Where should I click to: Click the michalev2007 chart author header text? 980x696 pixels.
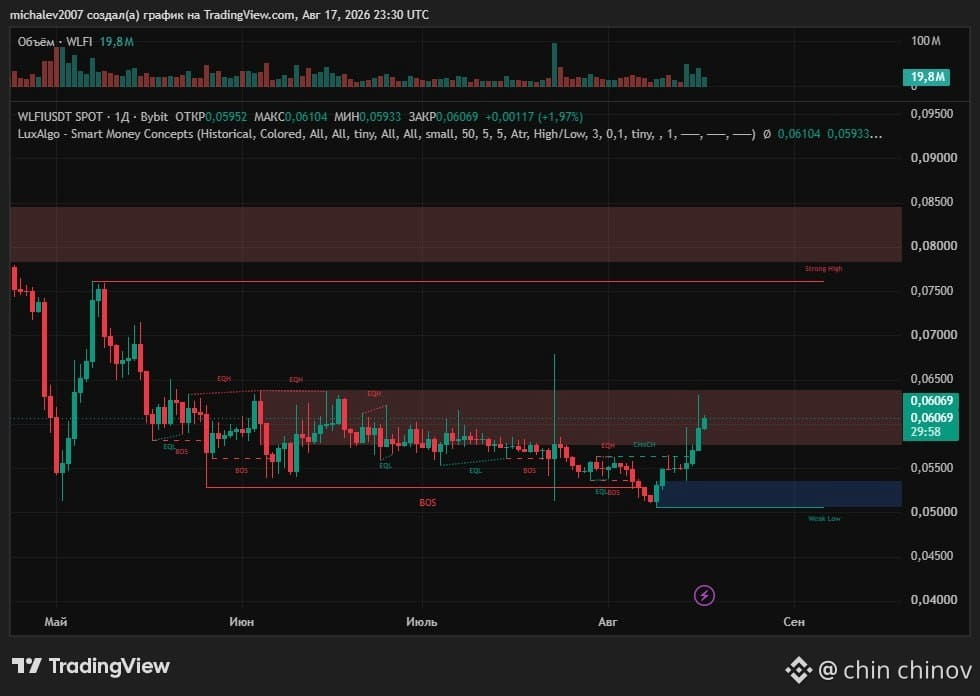[219, 14]
